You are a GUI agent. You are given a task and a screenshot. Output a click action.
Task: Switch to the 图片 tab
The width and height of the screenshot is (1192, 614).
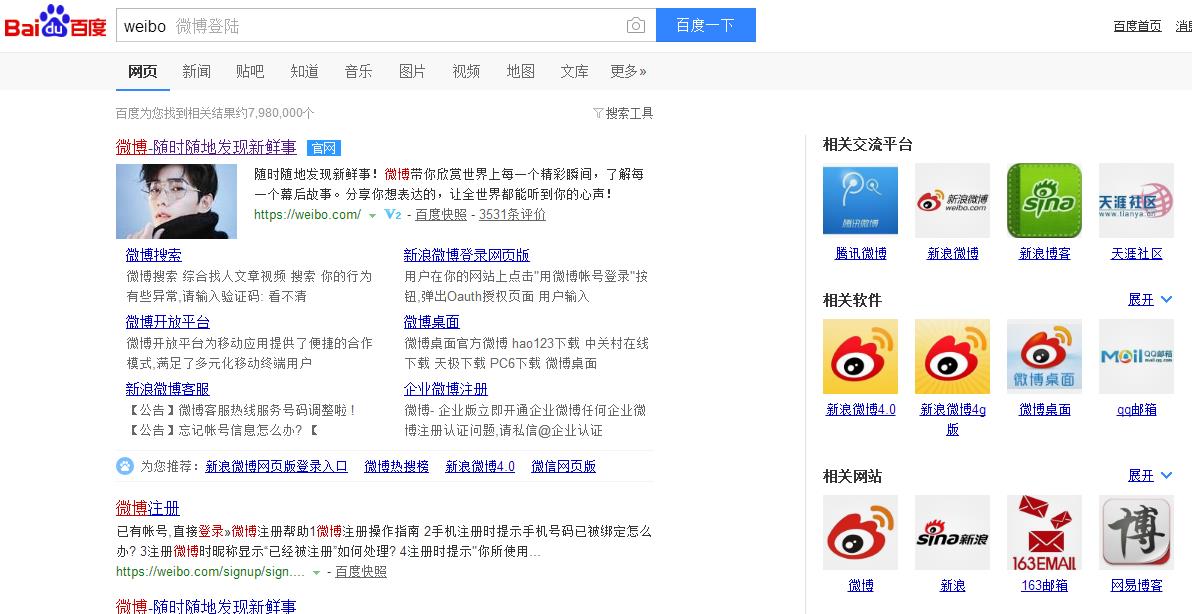pyautogui.click(x=412, y=71)
